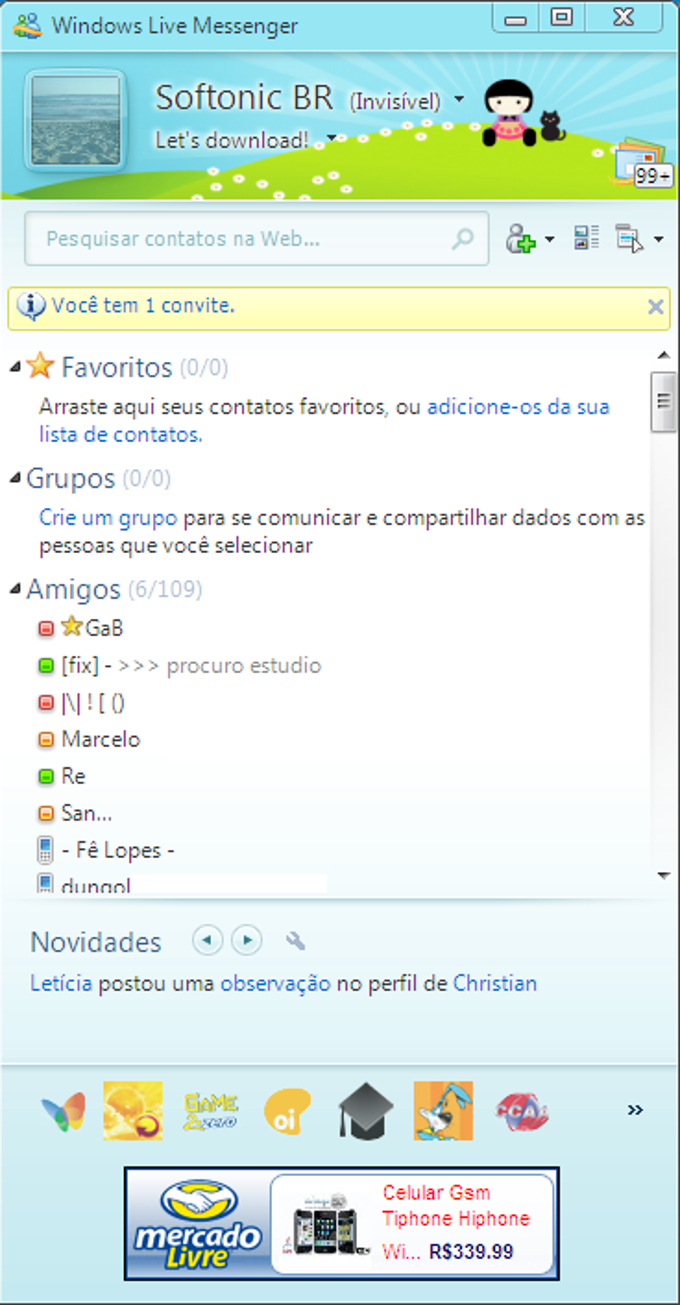This screenshot has width=680, height=1305.
Task: Select contact Re
Action: coord(73,776)
